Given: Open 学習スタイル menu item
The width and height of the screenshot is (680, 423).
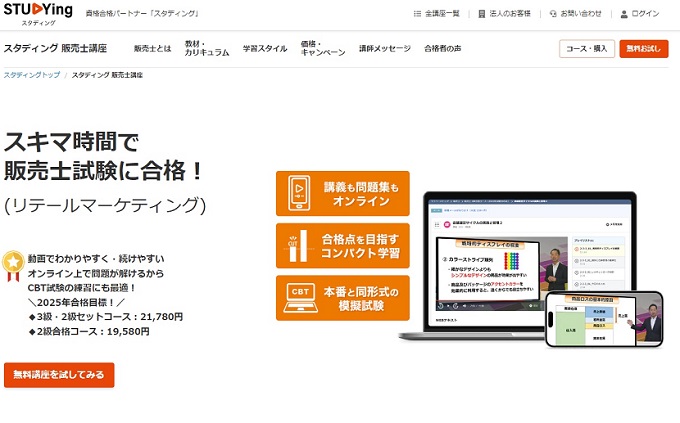Looking at the screenshot, I should 265,49.
